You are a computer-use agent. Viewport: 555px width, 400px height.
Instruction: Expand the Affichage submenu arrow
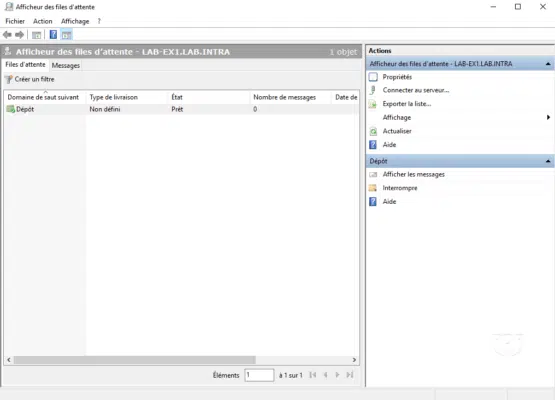tap(548, 117)
